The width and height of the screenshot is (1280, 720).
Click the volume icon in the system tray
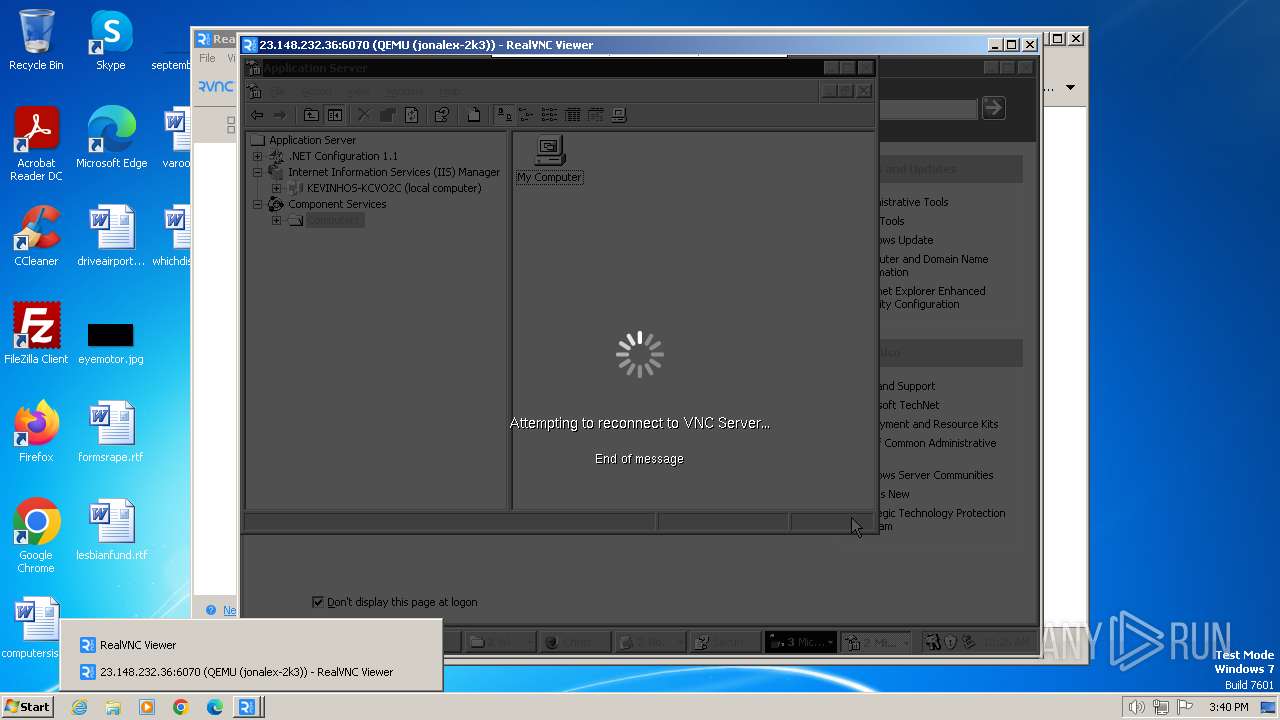1136,707
